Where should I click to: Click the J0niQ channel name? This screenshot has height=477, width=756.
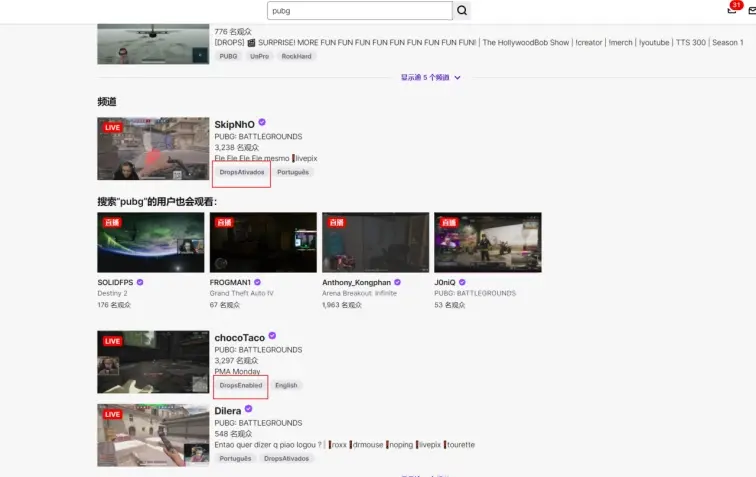point(445,283)
